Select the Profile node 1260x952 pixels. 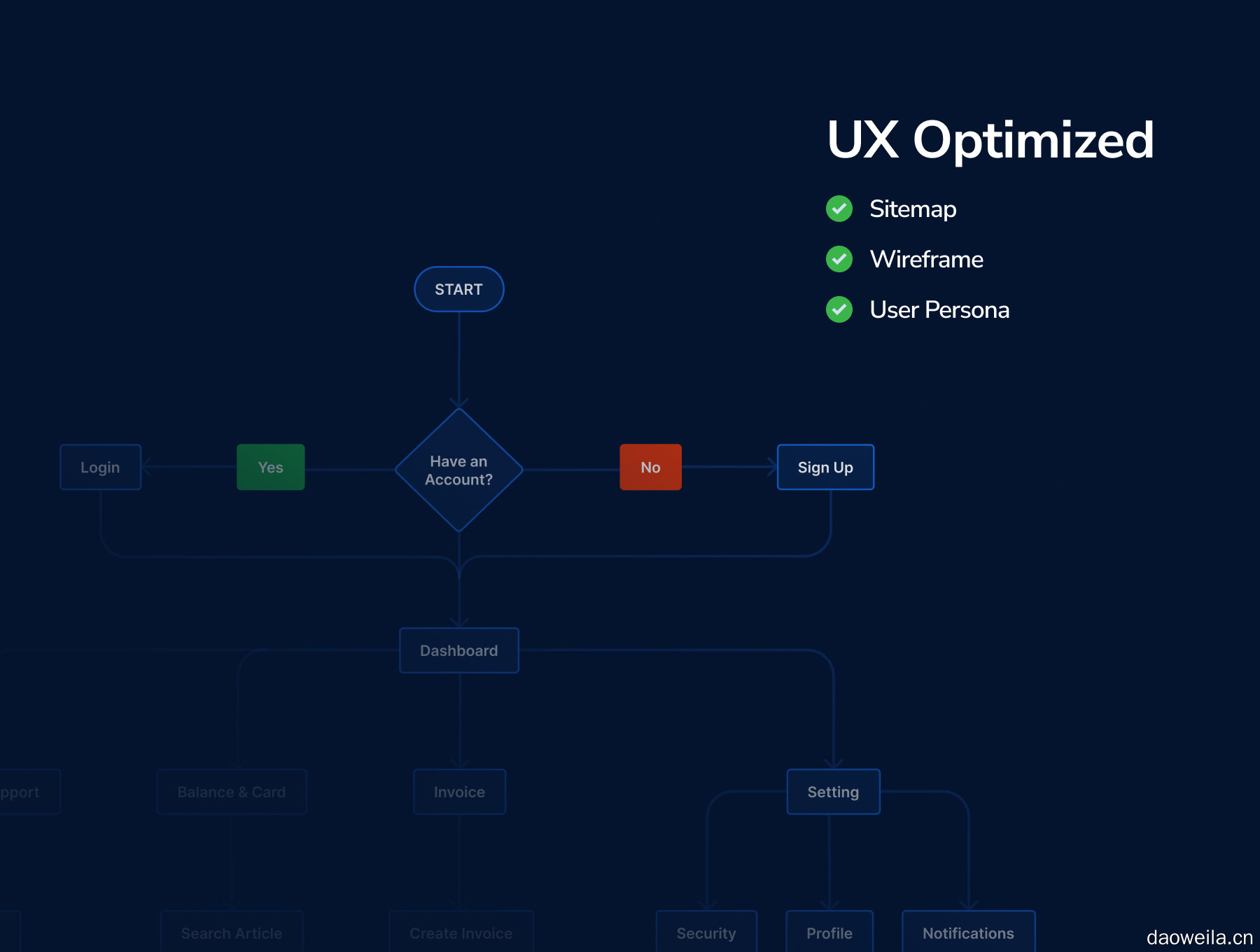pyautogui.click(x=829, y=932)
